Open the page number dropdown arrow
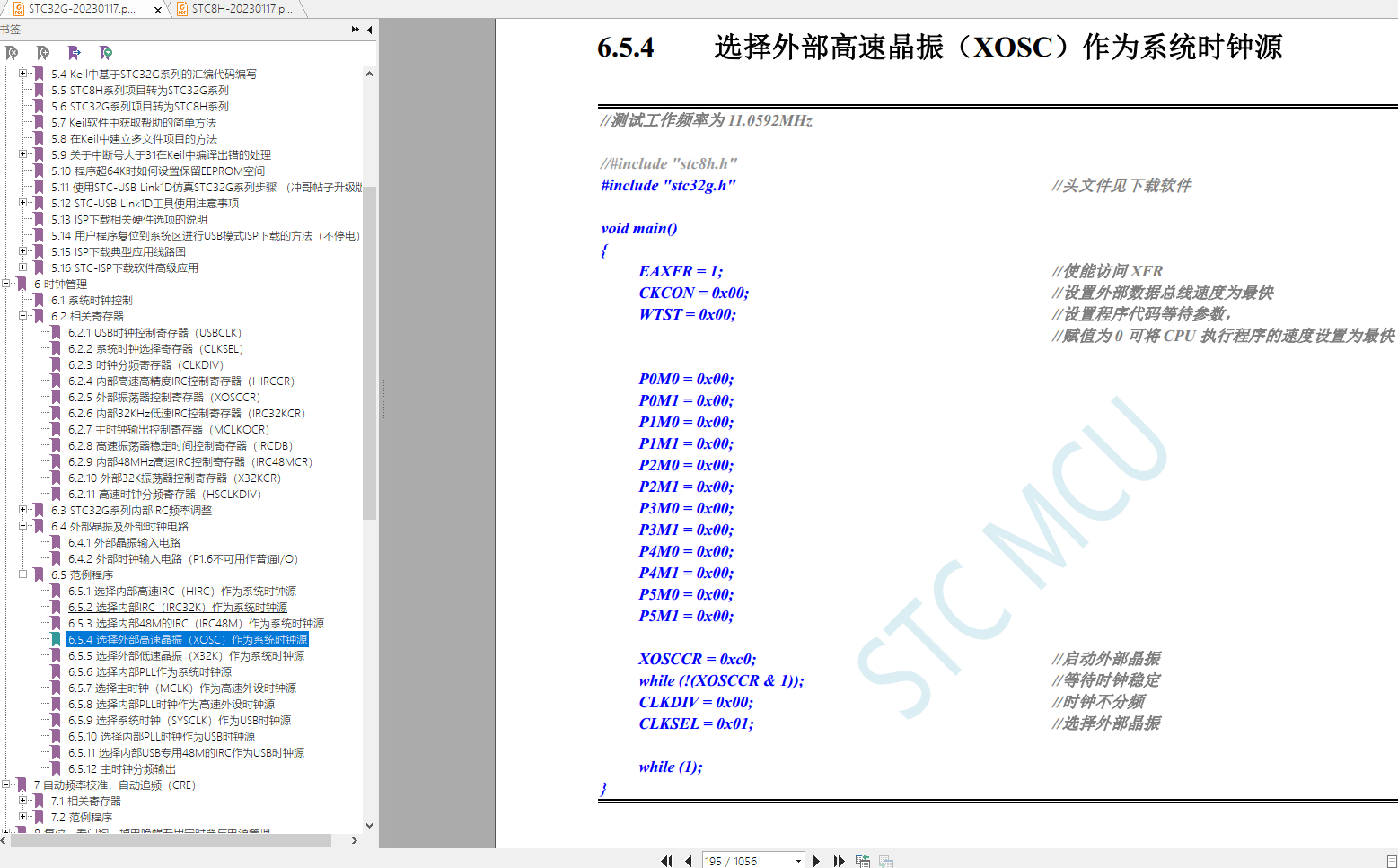The height and width of the screenshot is (868, 1398). click(798, 862)
